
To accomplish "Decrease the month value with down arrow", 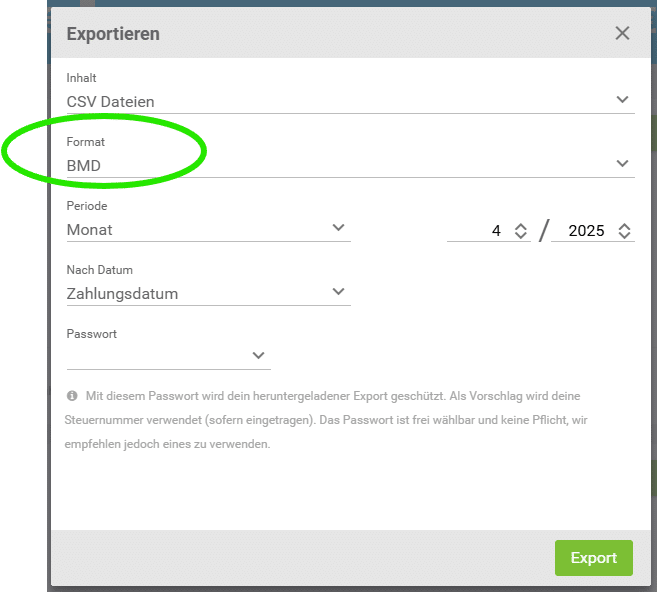I will pos(520,235).
